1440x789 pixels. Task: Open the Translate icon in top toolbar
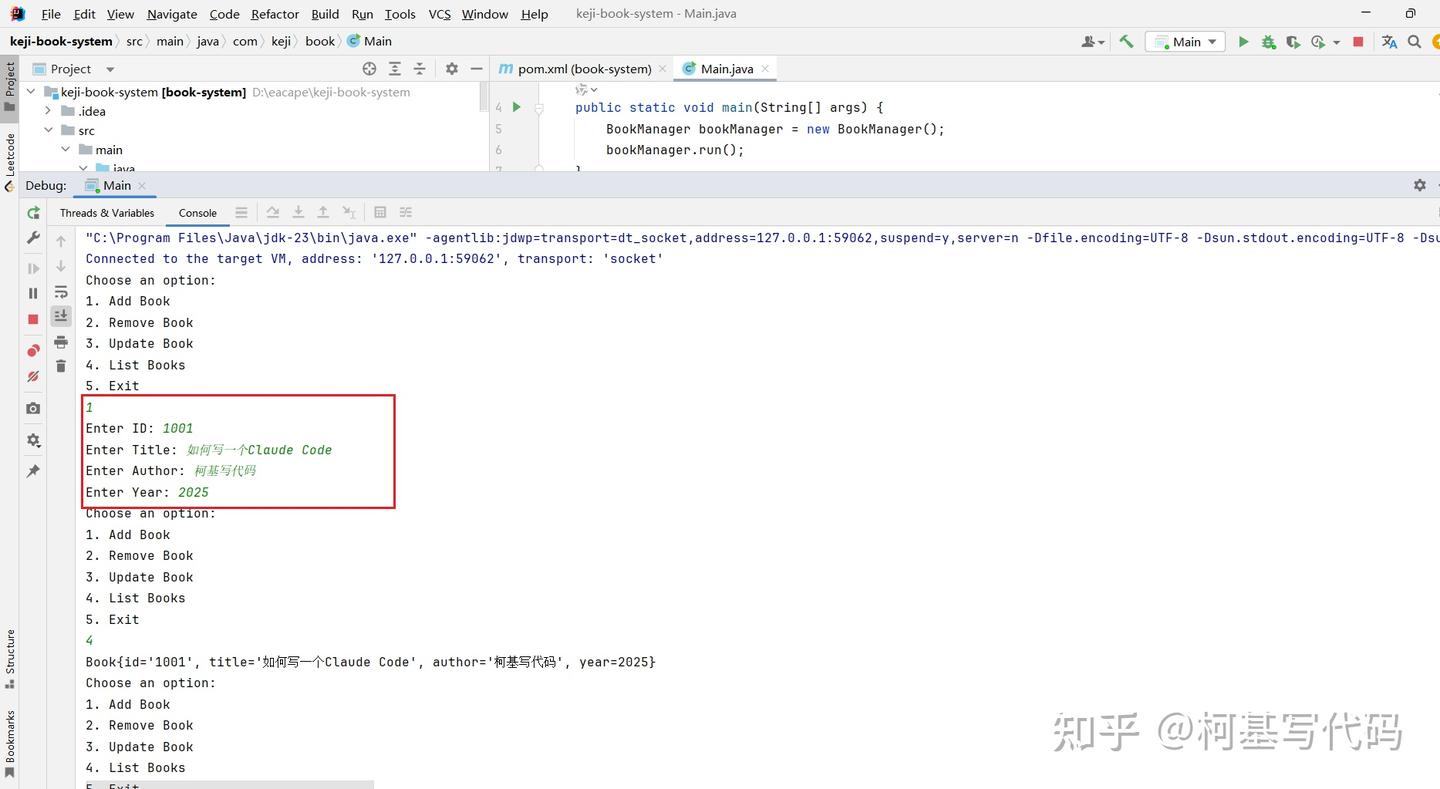click(x=1389, y=42)
